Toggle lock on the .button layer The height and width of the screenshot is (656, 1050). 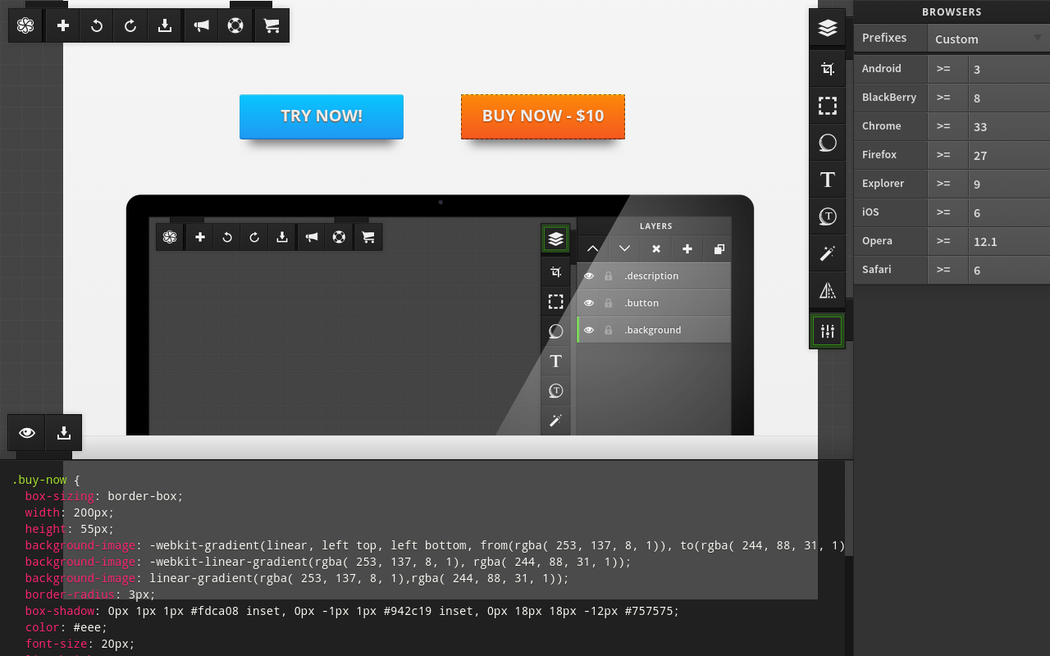tap(608, 303)
